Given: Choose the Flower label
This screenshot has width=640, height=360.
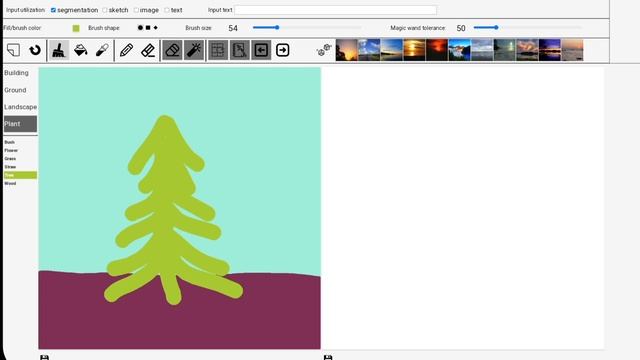Looking at the screenshot, I should [x=11, y=150].
